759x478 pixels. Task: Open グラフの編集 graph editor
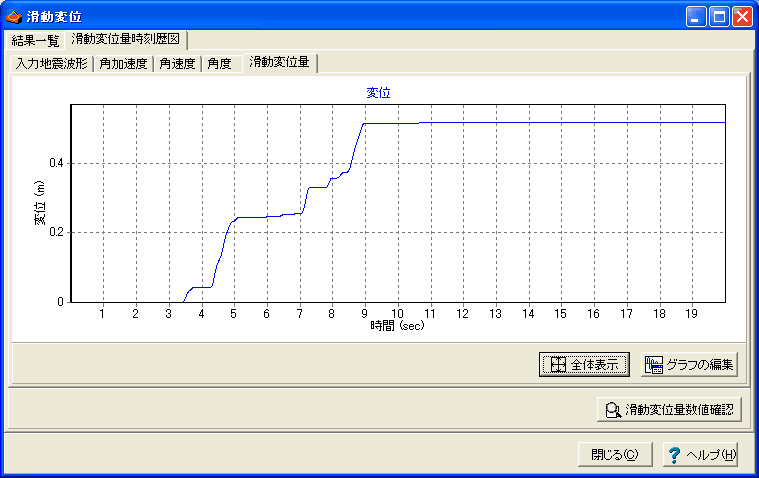pos(689,364)
